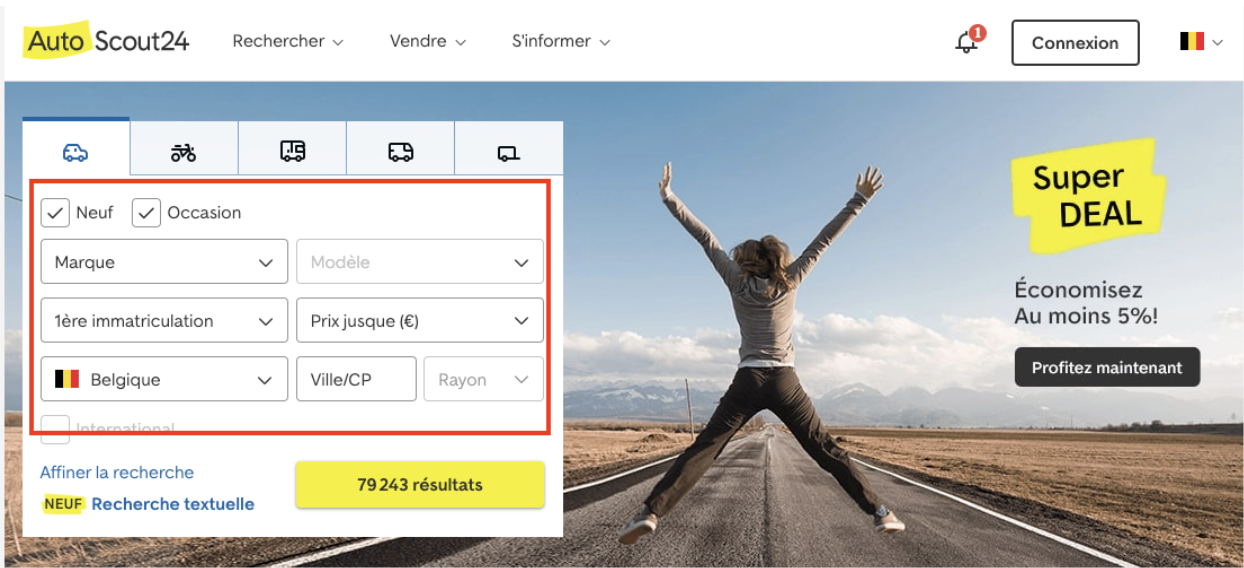Image resolution: width=1244 pixels, height=568 pixels.
Task: Open the notifications bell icon
Action: pos(967,42)
